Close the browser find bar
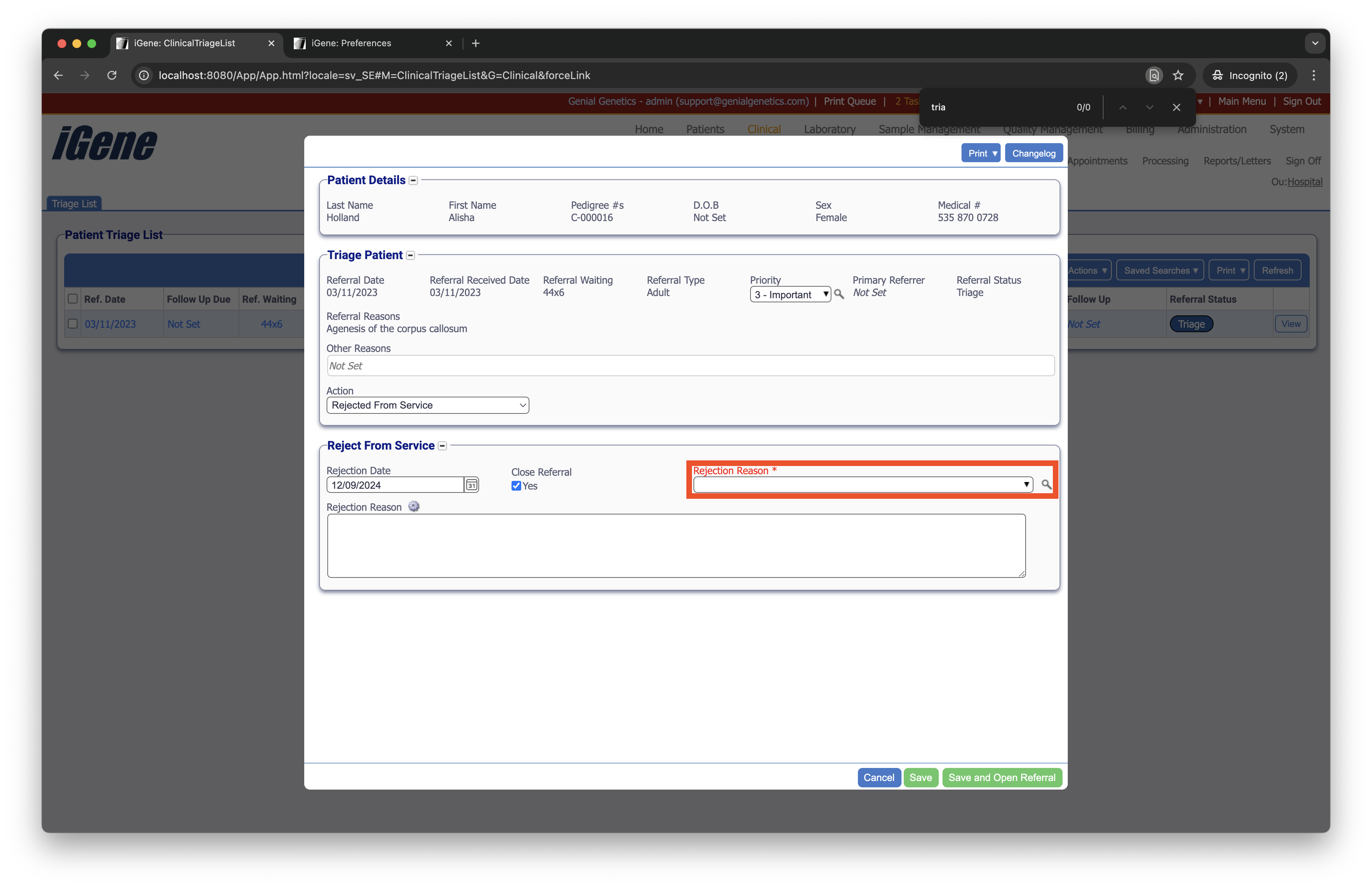This screenshot has height=888, width=1372. [1176, 107]
